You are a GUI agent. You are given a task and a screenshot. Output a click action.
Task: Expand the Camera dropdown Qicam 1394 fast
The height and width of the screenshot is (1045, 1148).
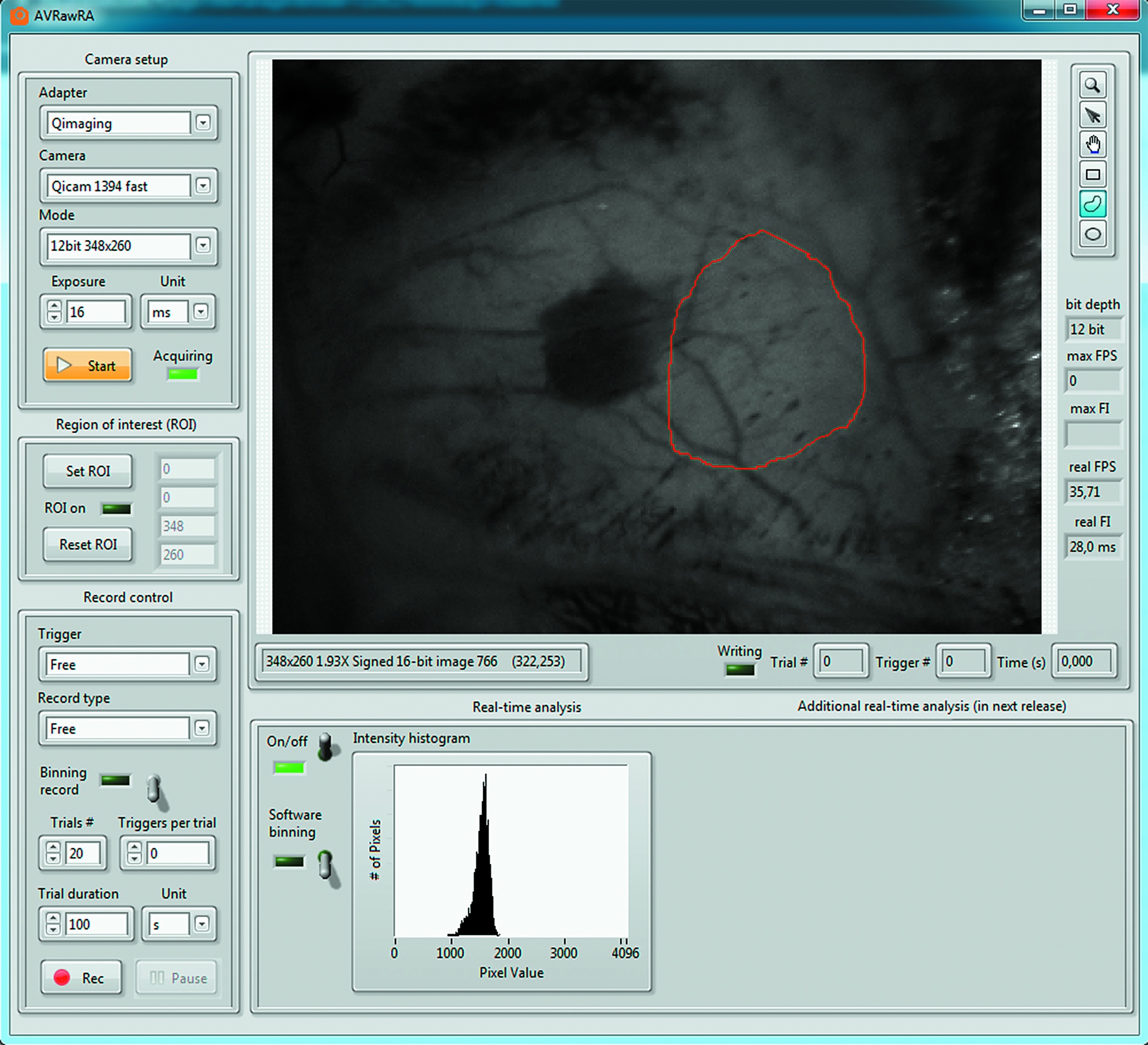(x=203, y=186)
